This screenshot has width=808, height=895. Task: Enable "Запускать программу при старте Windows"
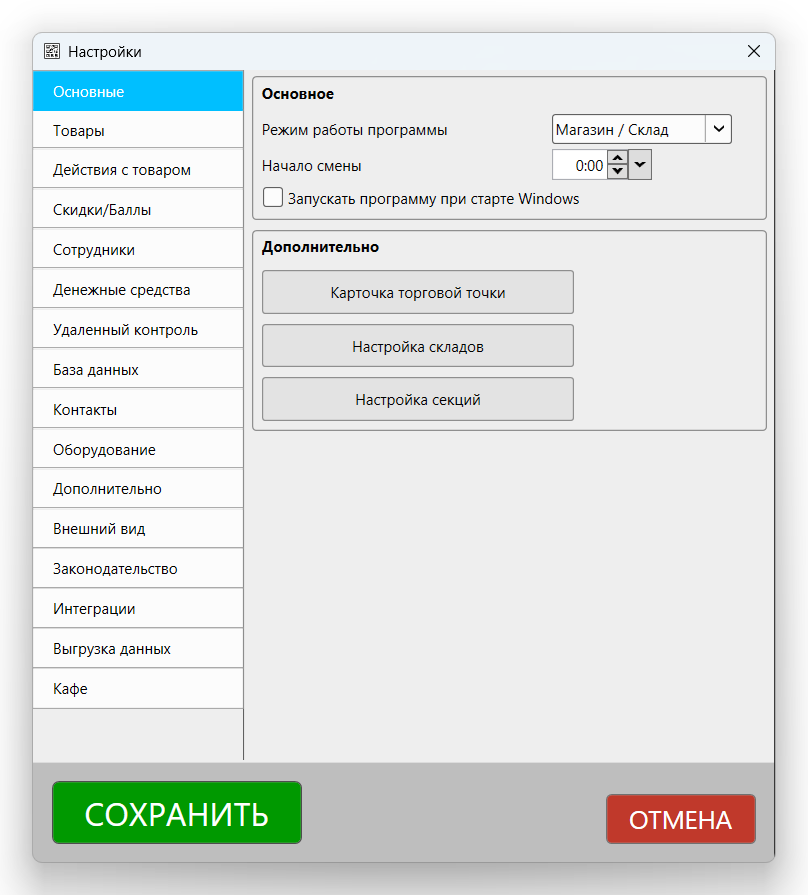(x=272, y=197)
